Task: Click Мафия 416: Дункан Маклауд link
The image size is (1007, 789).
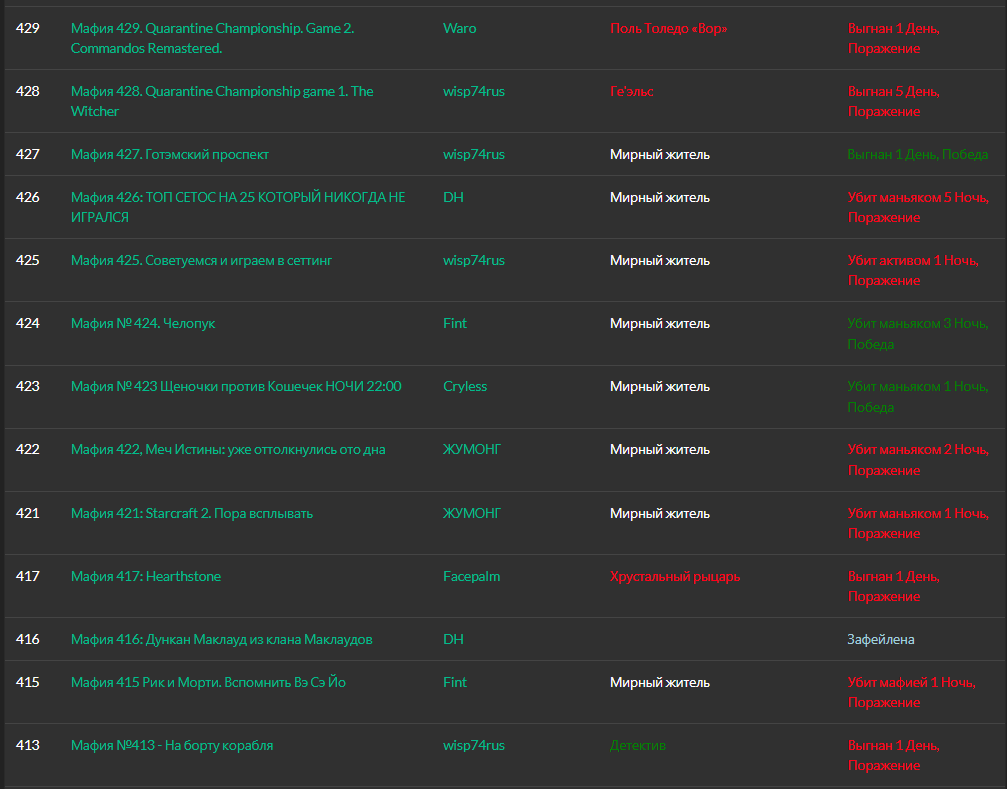Action: 221,640
